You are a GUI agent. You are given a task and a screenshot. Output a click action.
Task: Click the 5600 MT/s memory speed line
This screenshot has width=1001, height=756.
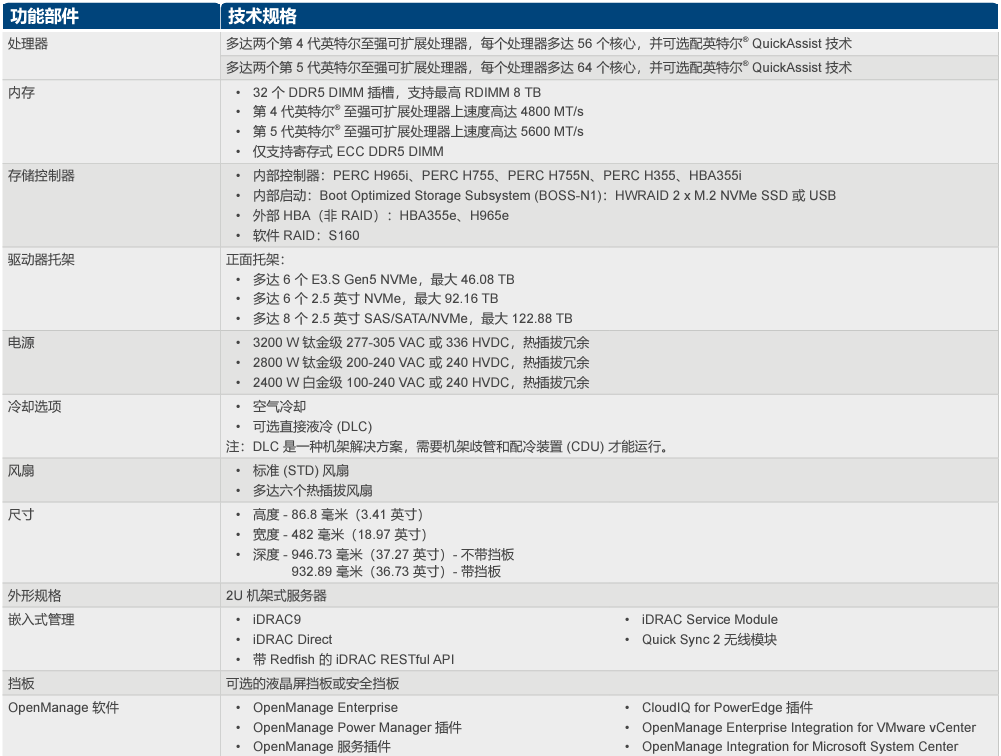(x=418, y=132)
